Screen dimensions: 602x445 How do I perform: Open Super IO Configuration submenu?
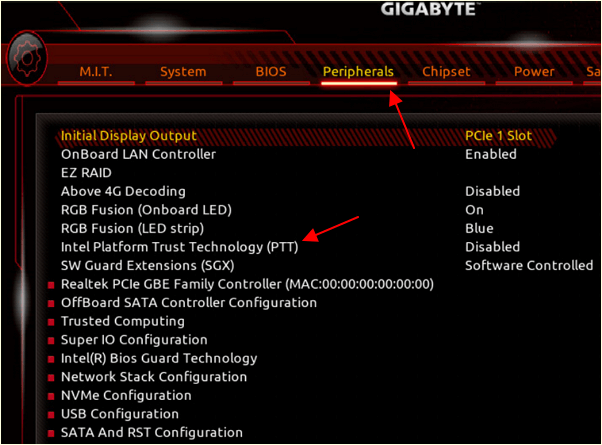134,340
